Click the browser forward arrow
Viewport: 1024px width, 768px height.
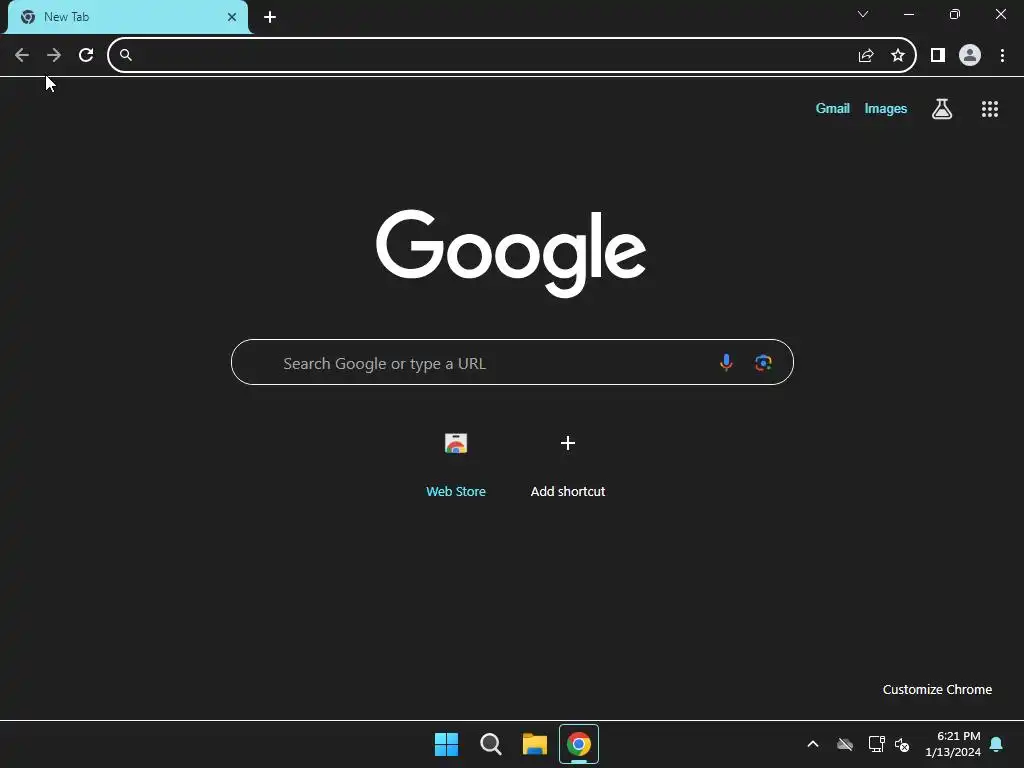54,56
